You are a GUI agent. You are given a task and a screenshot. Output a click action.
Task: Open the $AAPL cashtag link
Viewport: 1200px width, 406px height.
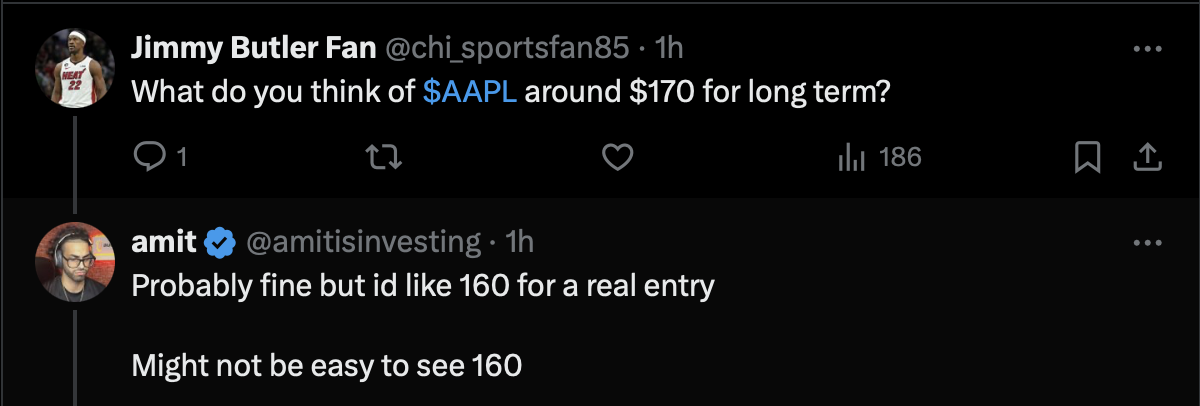tap(469, 93)
